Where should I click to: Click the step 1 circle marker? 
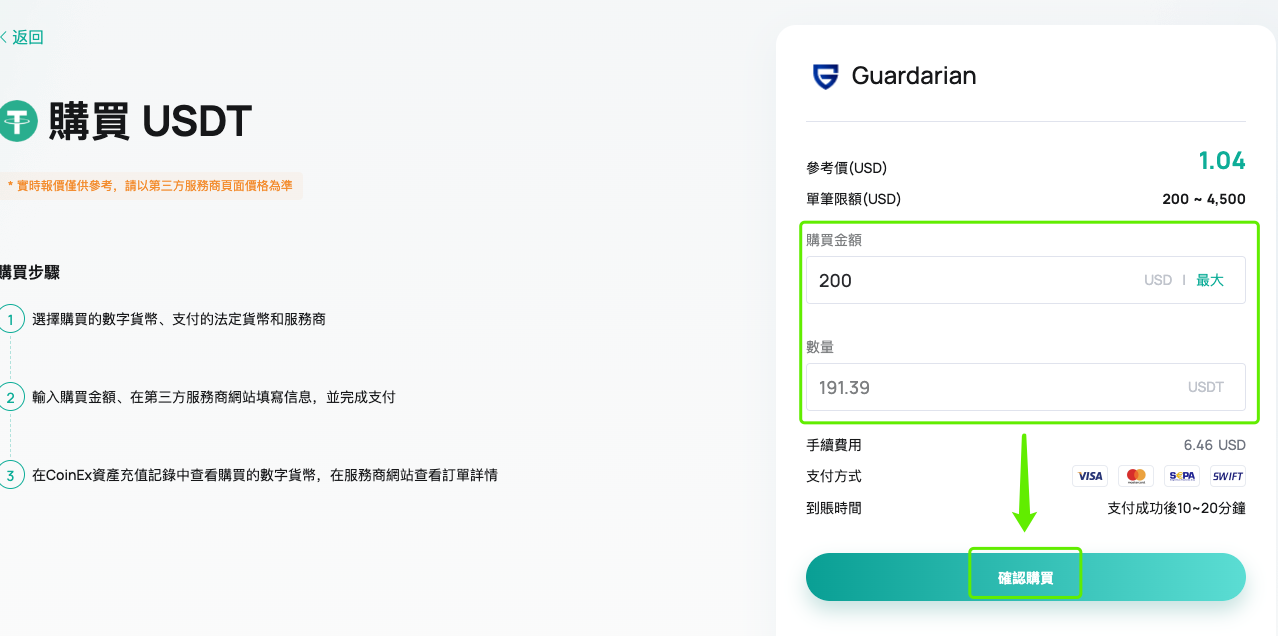[11, 319]
